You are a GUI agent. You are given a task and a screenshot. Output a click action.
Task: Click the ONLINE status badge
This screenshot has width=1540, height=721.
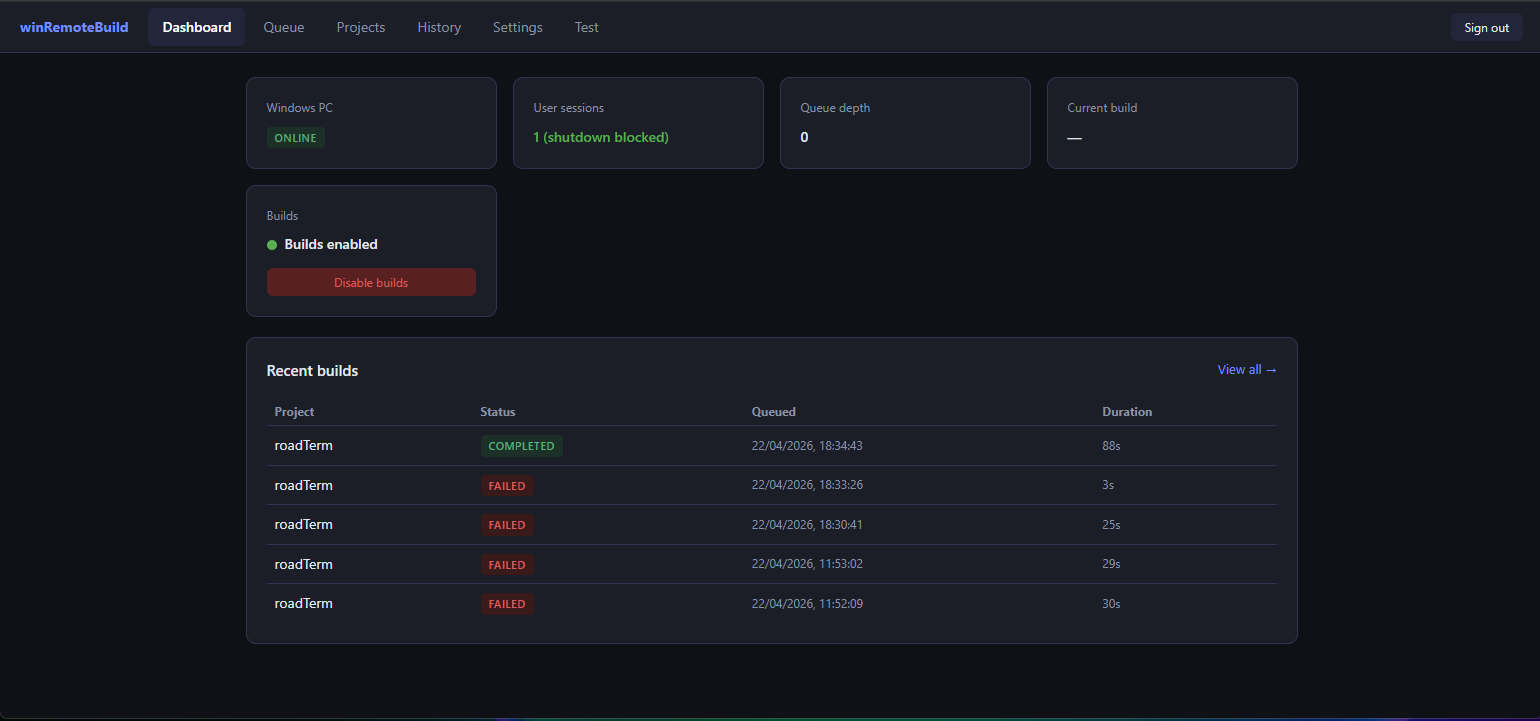pyautogui.click(x=295, y=137)
